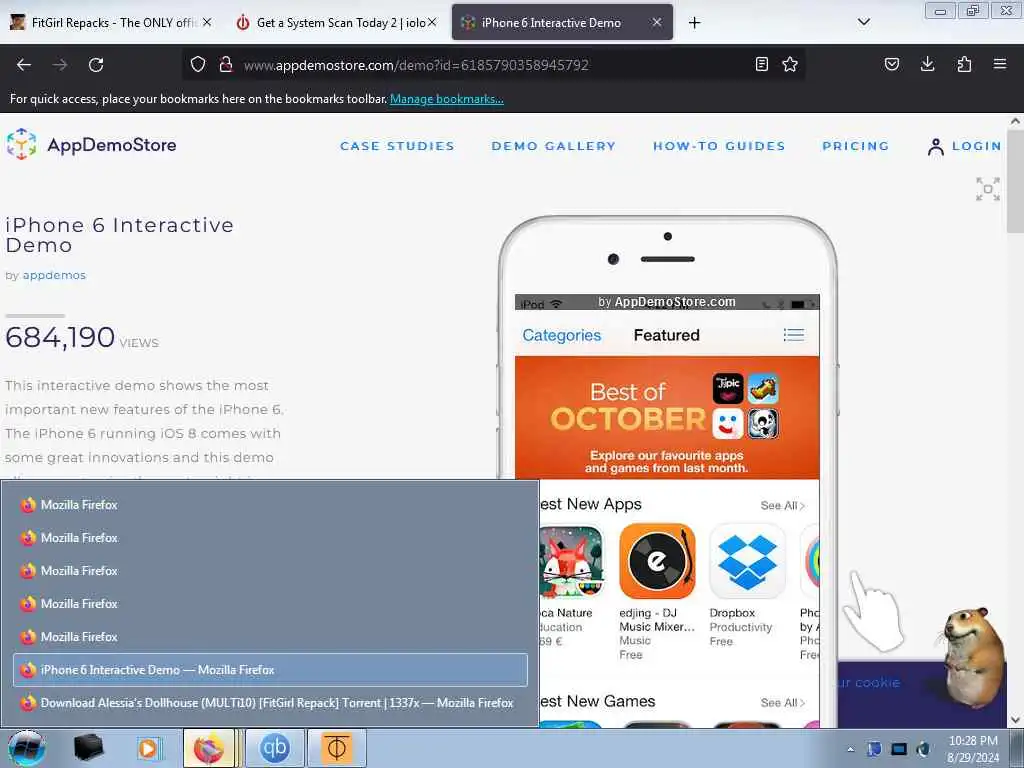Tap the edjing DJ Music Mixer icon
This screenshot has width=1024, height=768.
pos(657,561)
